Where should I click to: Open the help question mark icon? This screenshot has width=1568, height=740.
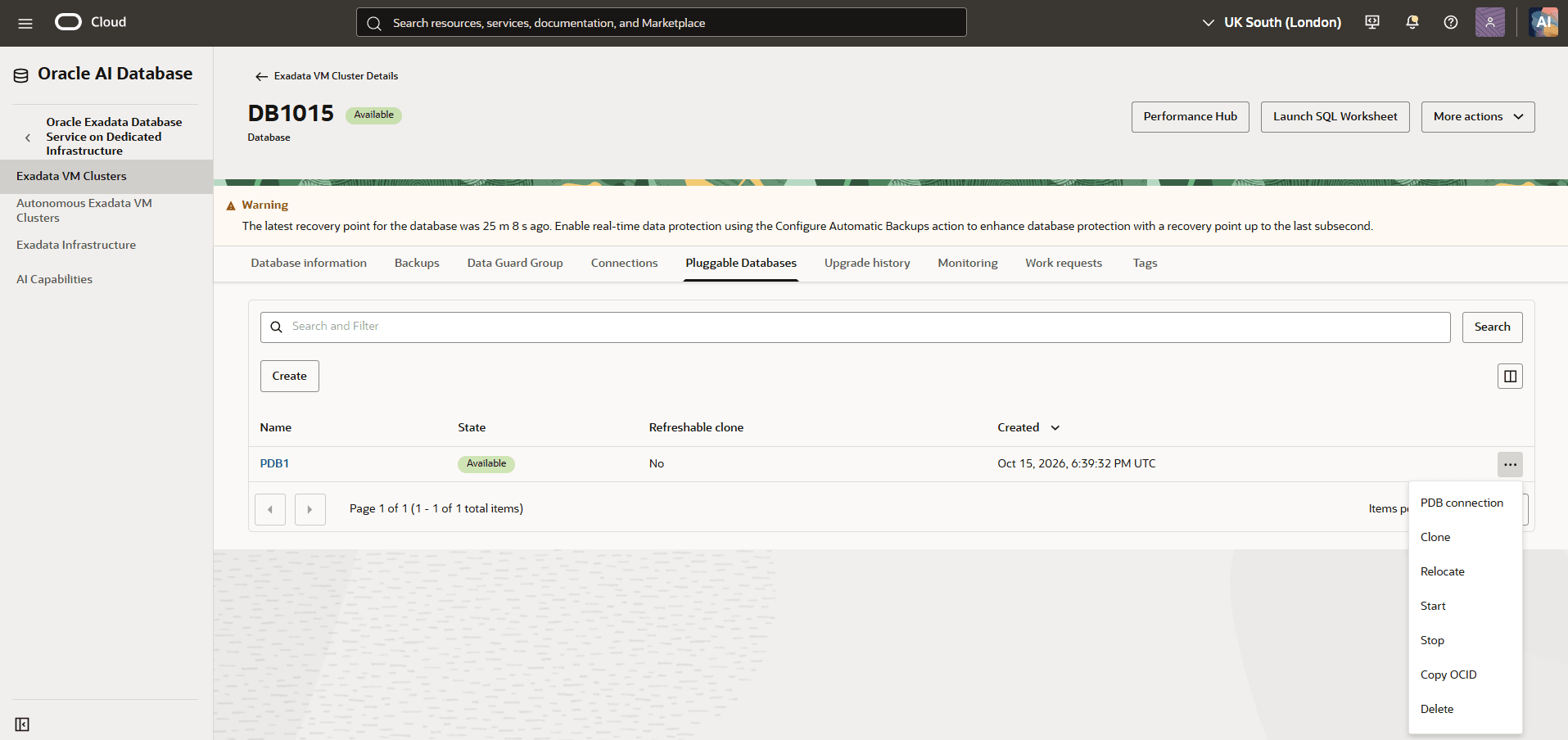1451,23
